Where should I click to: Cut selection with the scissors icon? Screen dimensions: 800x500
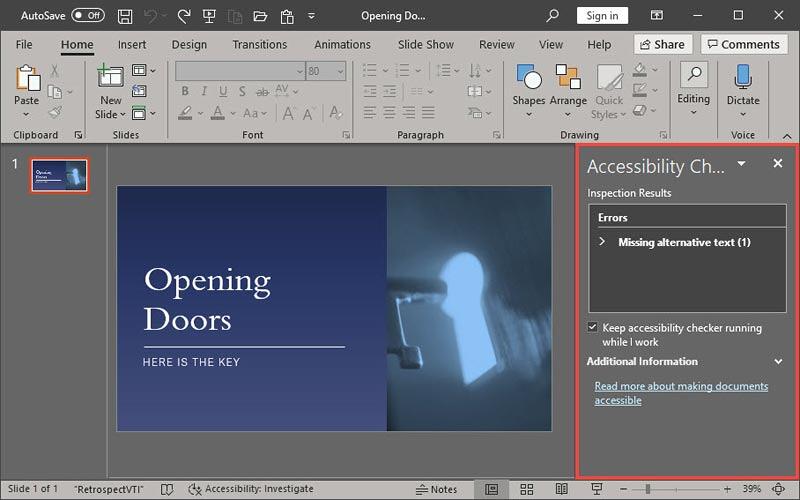55,70
